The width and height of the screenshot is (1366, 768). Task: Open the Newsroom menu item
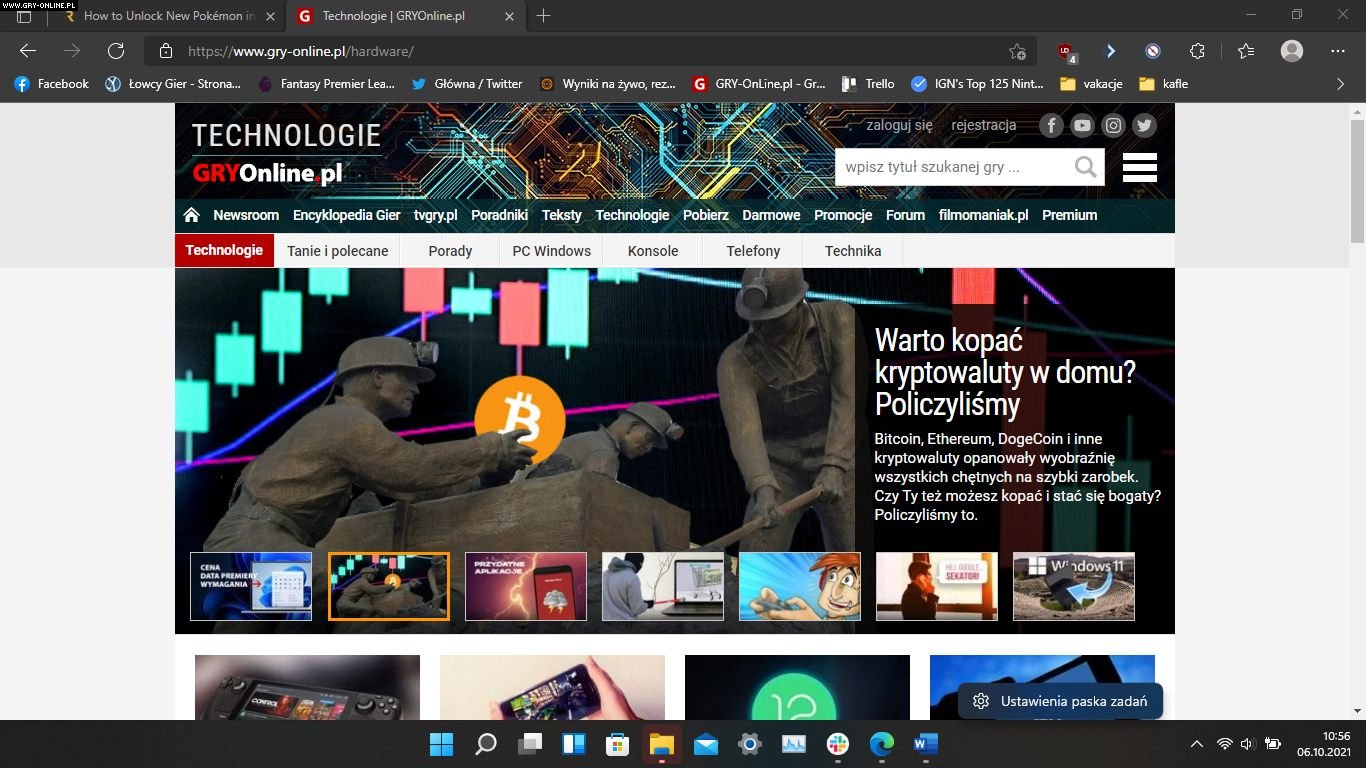[x=246, y=215]
